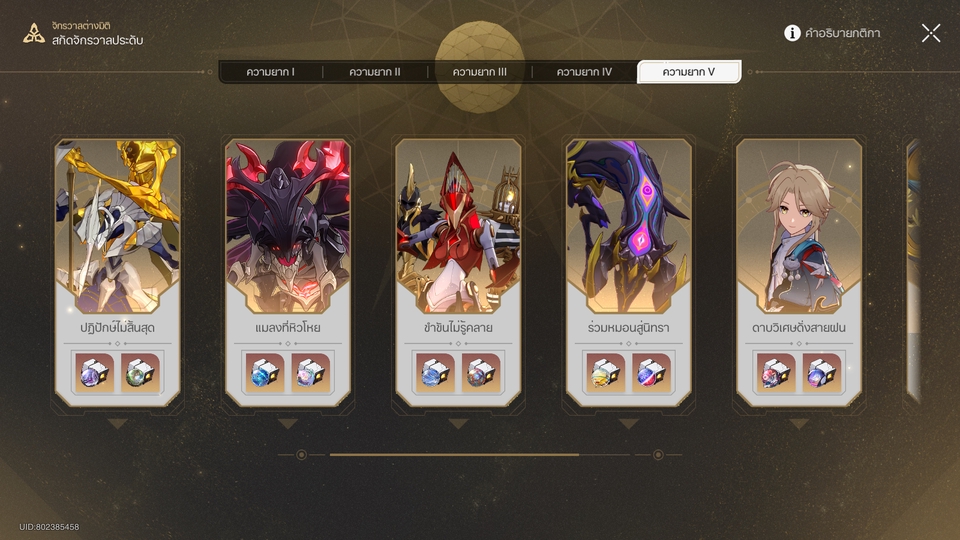Choose the swarm bug boss card
The height and width of the screenshot is (540, 960).
(288, 272)
